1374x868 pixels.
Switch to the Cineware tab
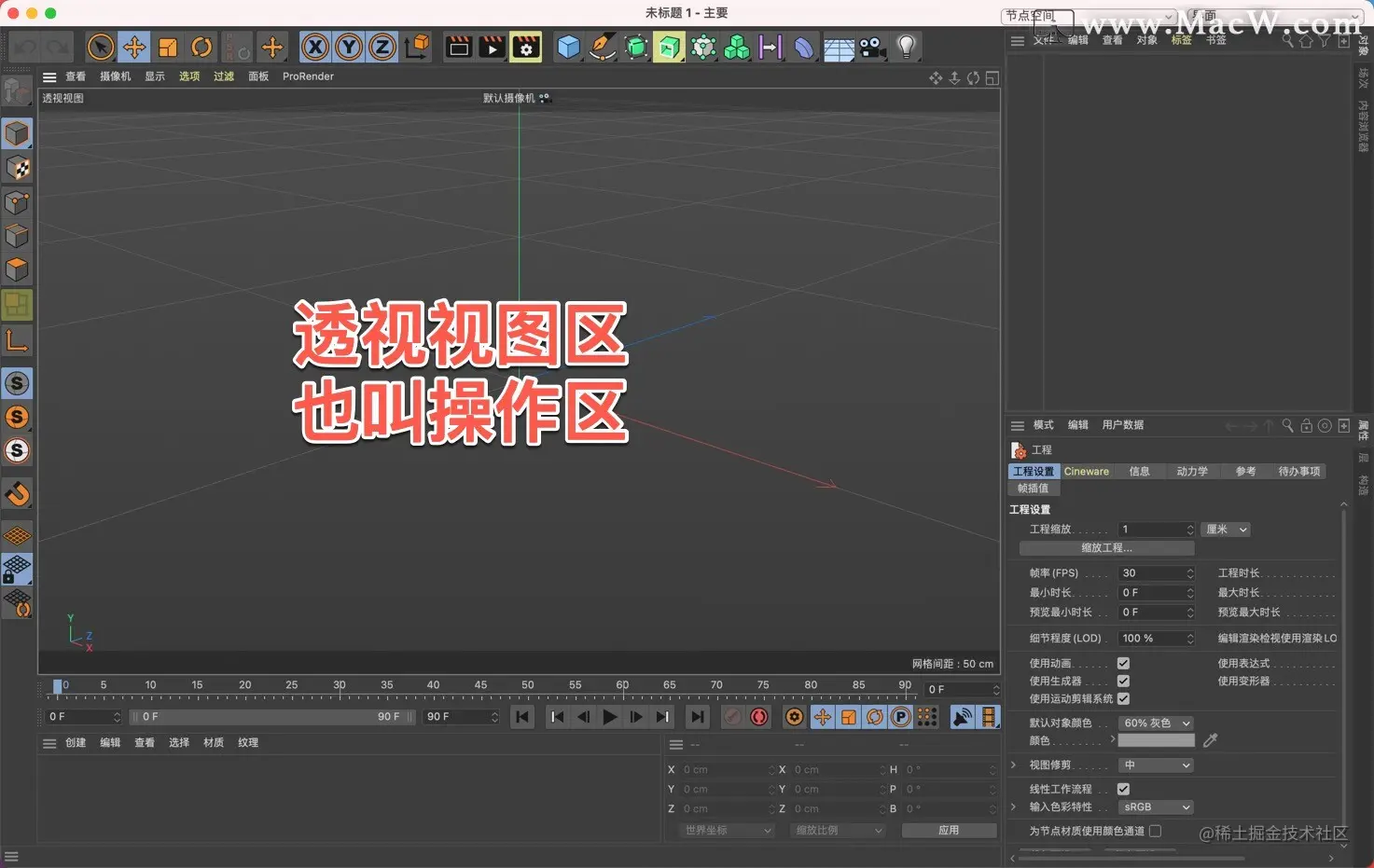1087,472
